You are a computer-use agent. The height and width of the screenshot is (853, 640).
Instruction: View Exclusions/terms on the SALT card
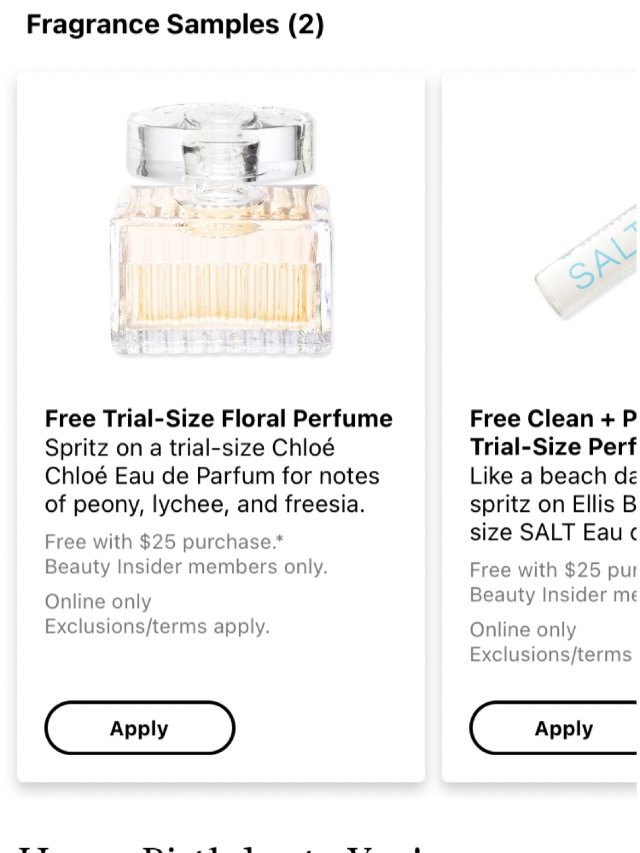(551, 655)
